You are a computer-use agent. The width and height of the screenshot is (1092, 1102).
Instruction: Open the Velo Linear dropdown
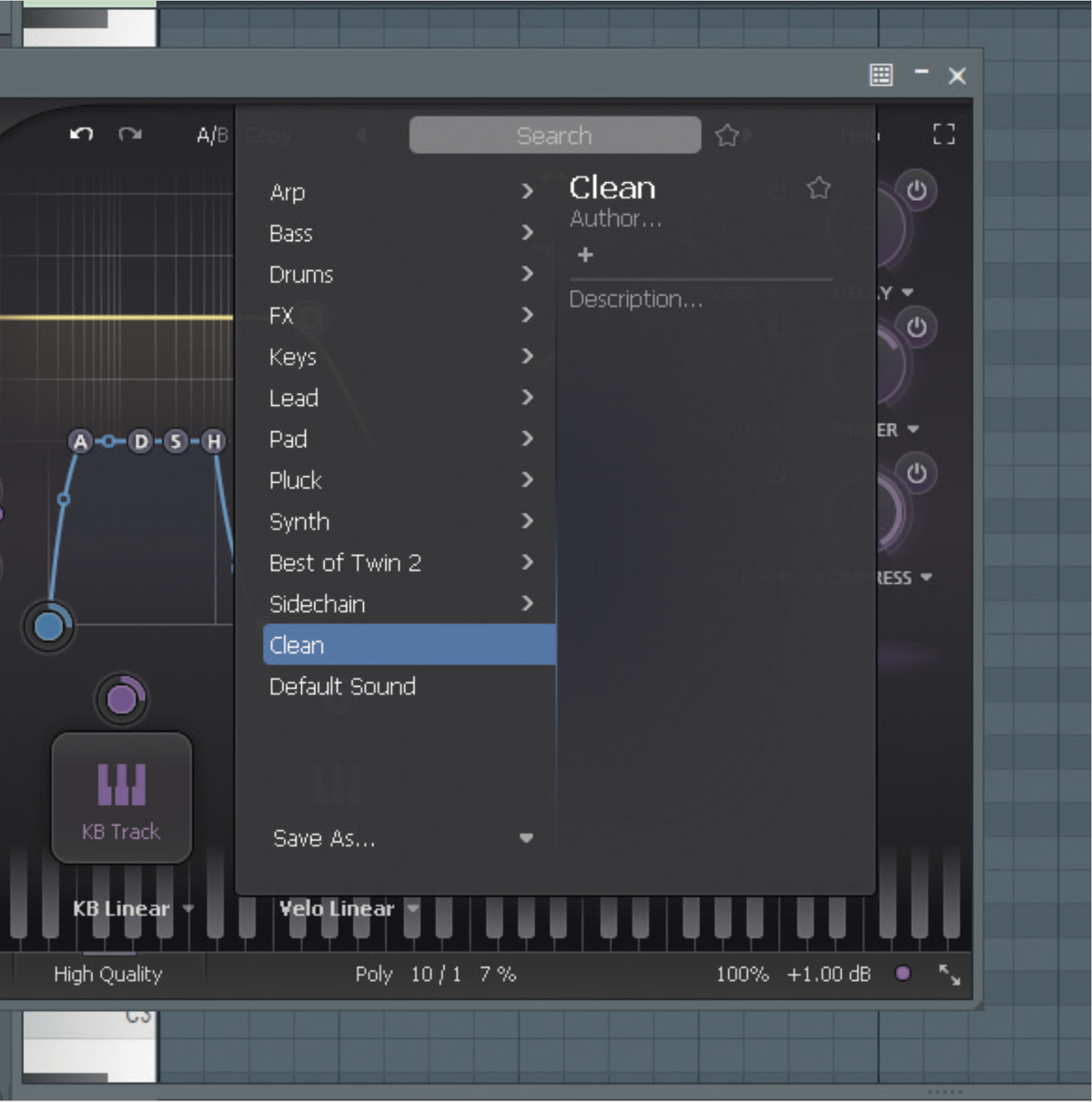tap(414, 908)
